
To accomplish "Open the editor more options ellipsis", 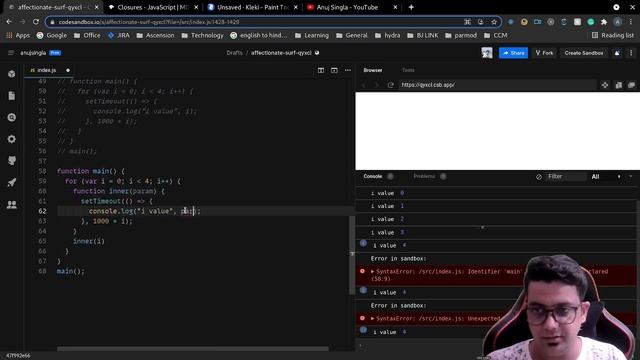I will click(348, 70).
